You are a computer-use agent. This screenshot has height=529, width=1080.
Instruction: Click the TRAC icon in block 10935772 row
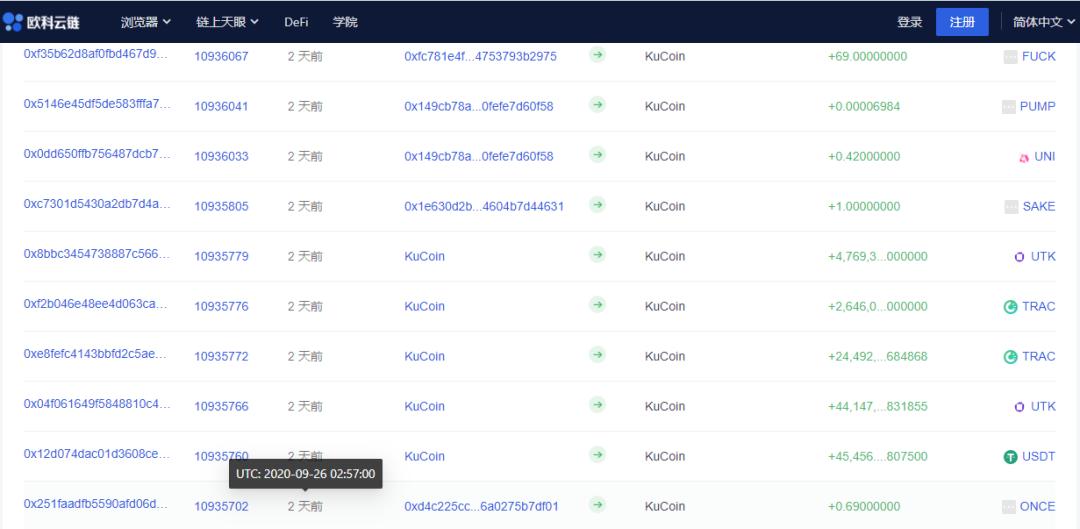pos(1010,357)
